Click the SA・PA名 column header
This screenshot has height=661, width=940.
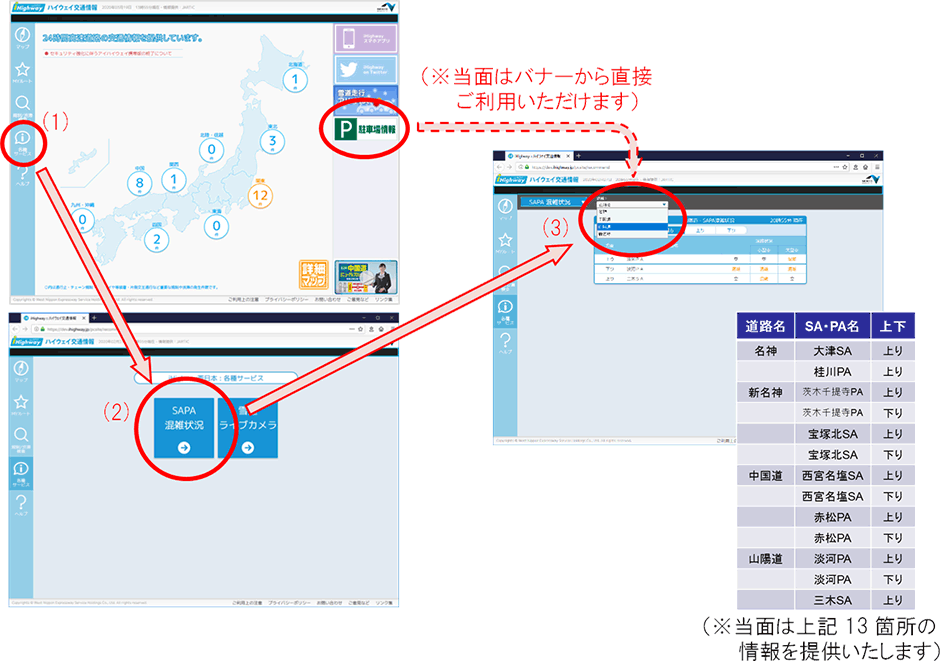(x=833, y=326)
